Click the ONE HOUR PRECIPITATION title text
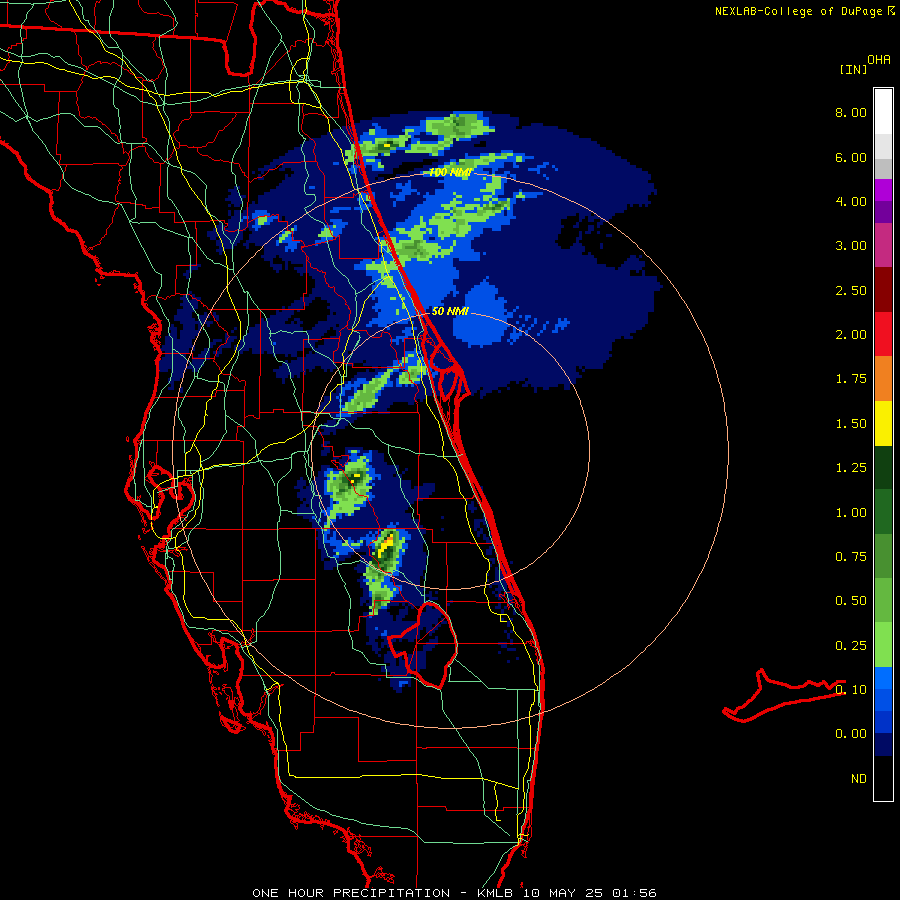 point(351,893)
